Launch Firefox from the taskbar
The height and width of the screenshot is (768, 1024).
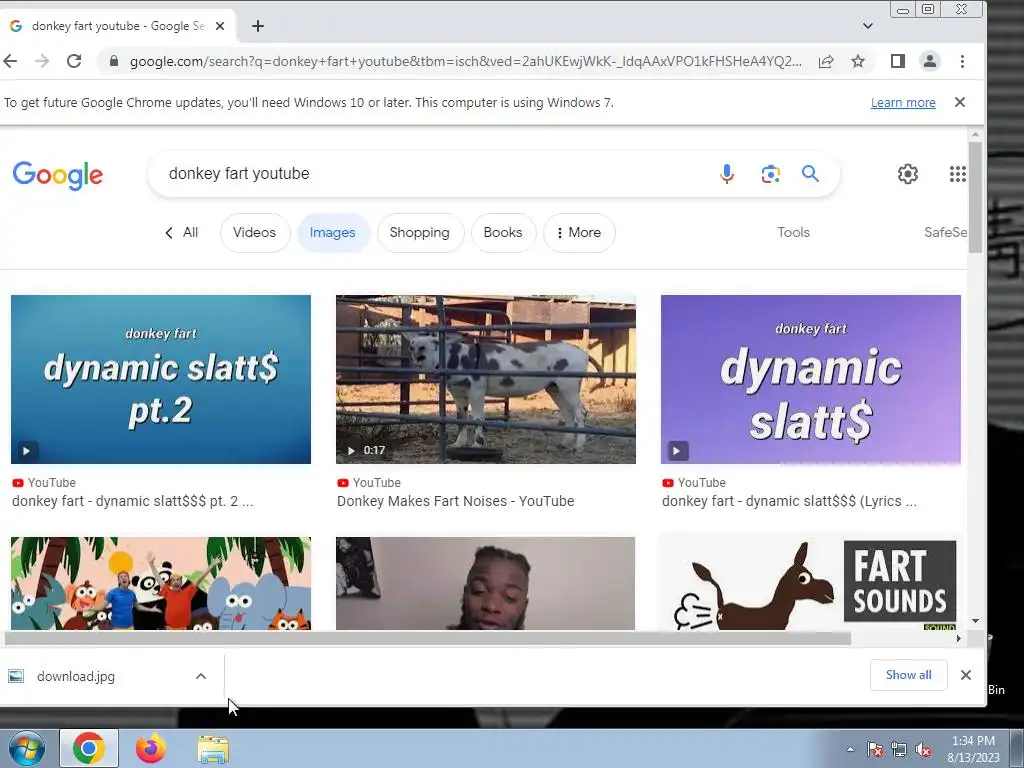point(151,748)
